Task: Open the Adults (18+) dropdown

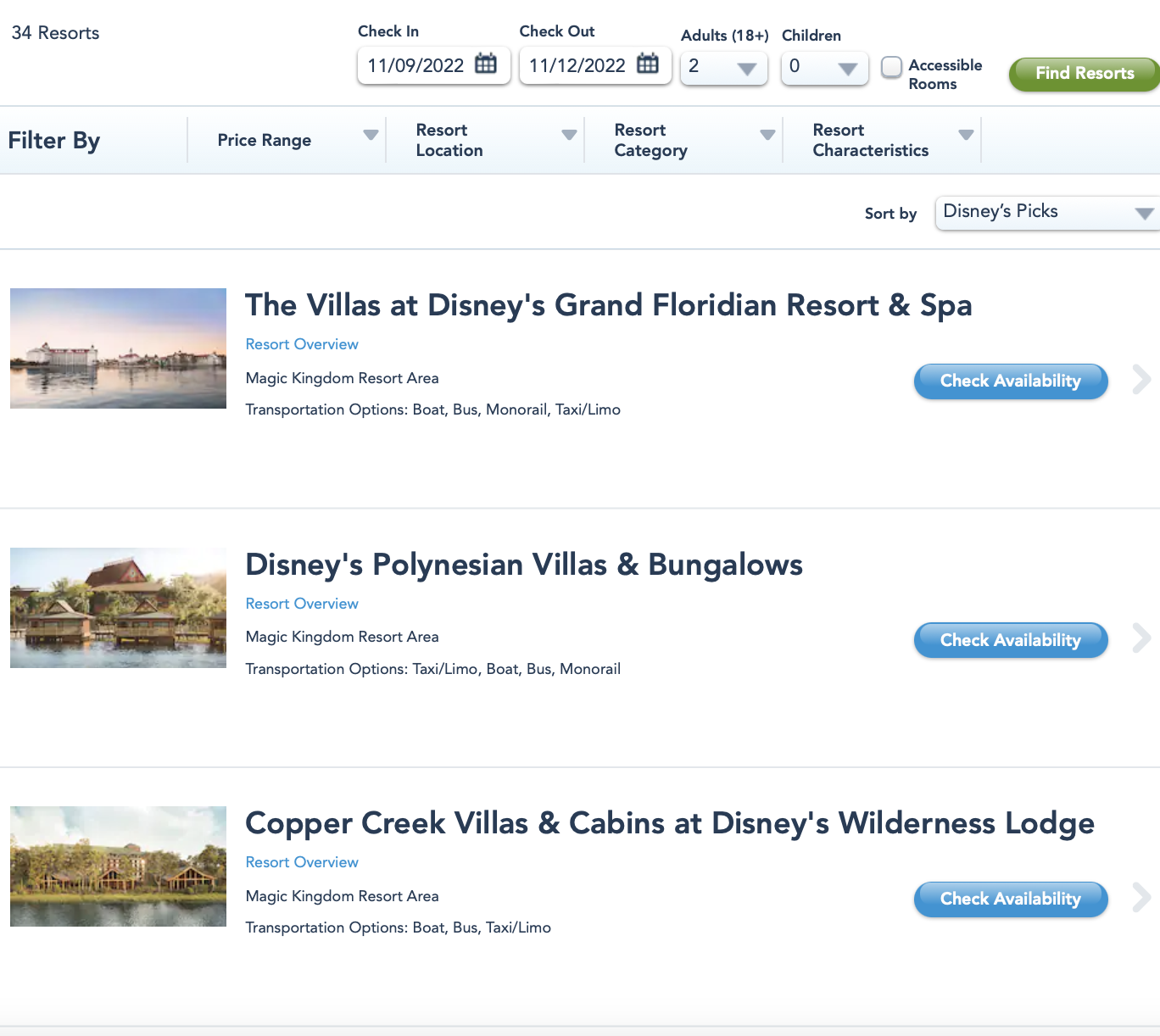Action: [x=723, y=68]
